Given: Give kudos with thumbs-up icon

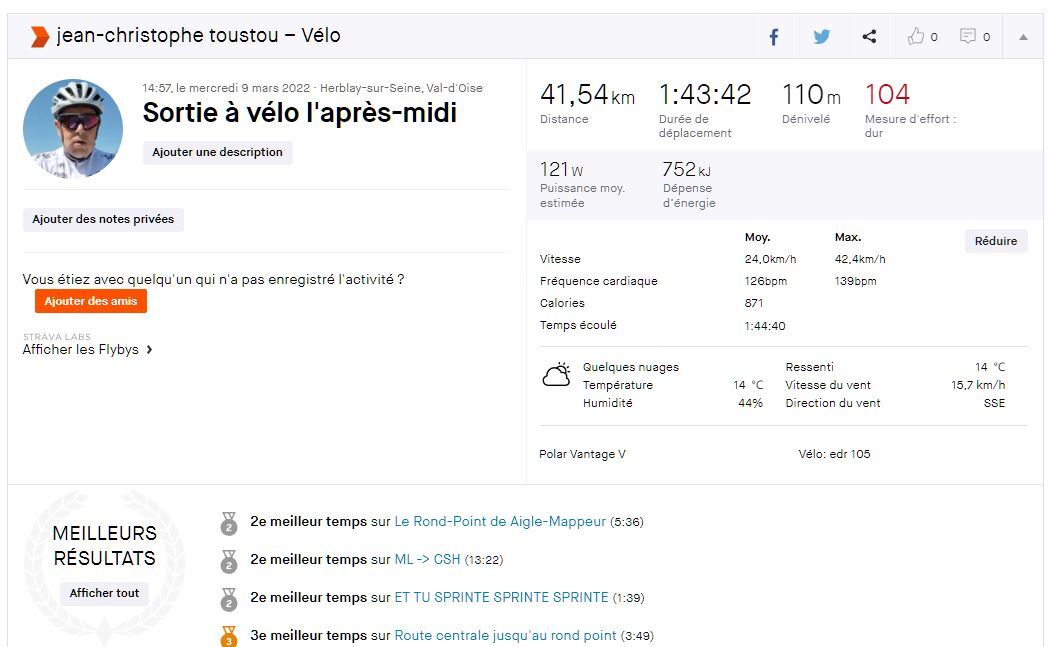Looking at the screenshot, I should 916,37.
